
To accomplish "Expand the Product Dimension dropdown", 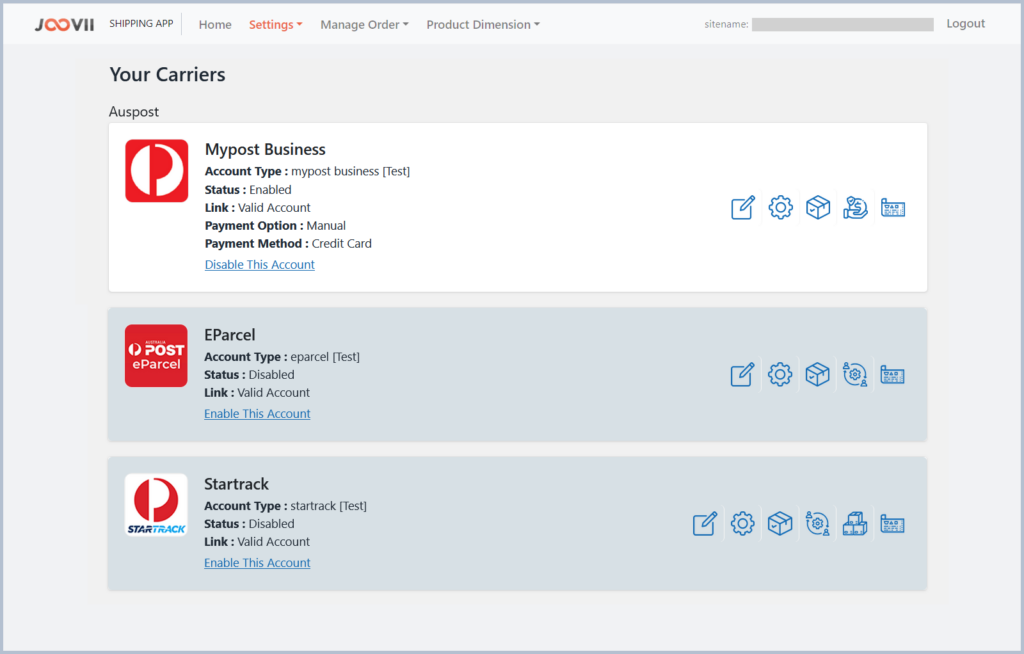I will point(482,25).
